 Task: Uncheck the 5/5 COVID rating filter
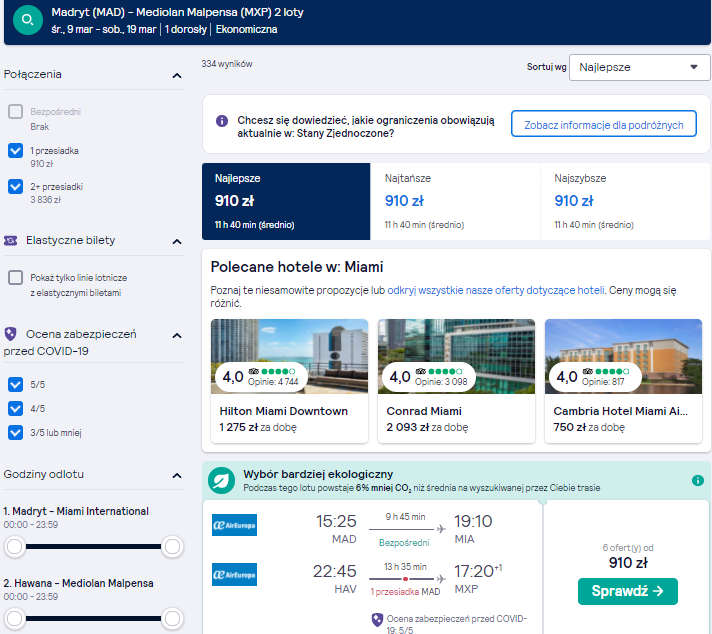[15, 385]
